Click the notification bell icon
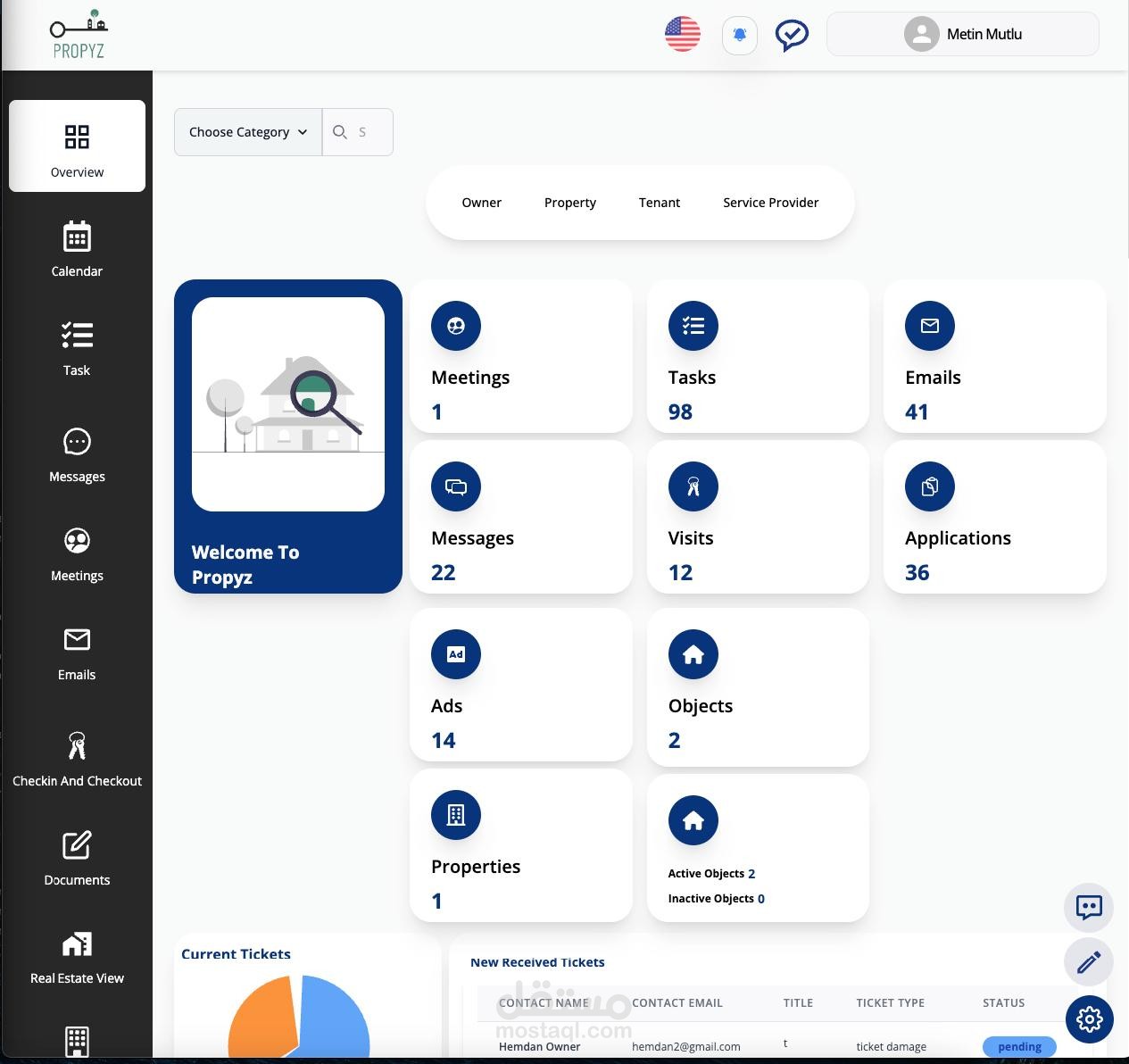1129x1064 pixels. click(739, 36)
